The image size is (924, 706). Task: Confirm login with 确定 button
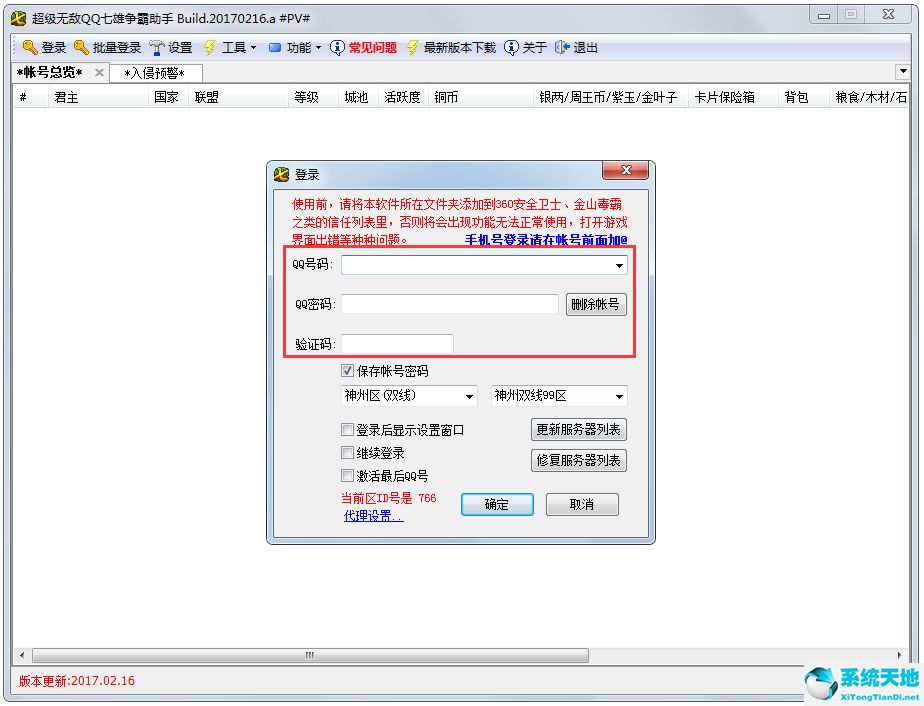pyautogui.click(x=497, y=504)
